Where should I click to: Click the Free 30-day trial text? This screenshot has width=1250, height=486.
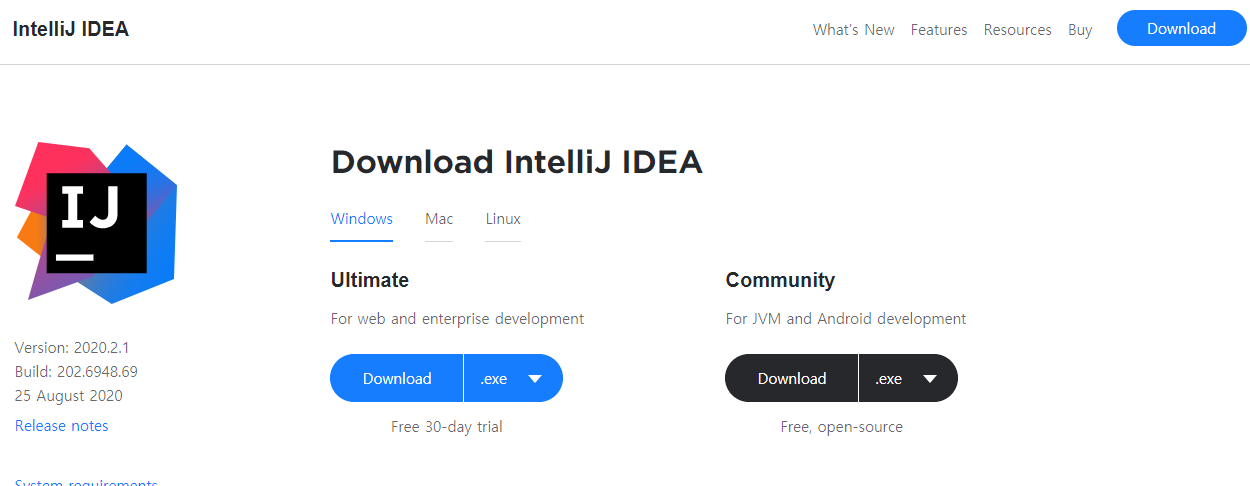447,427
